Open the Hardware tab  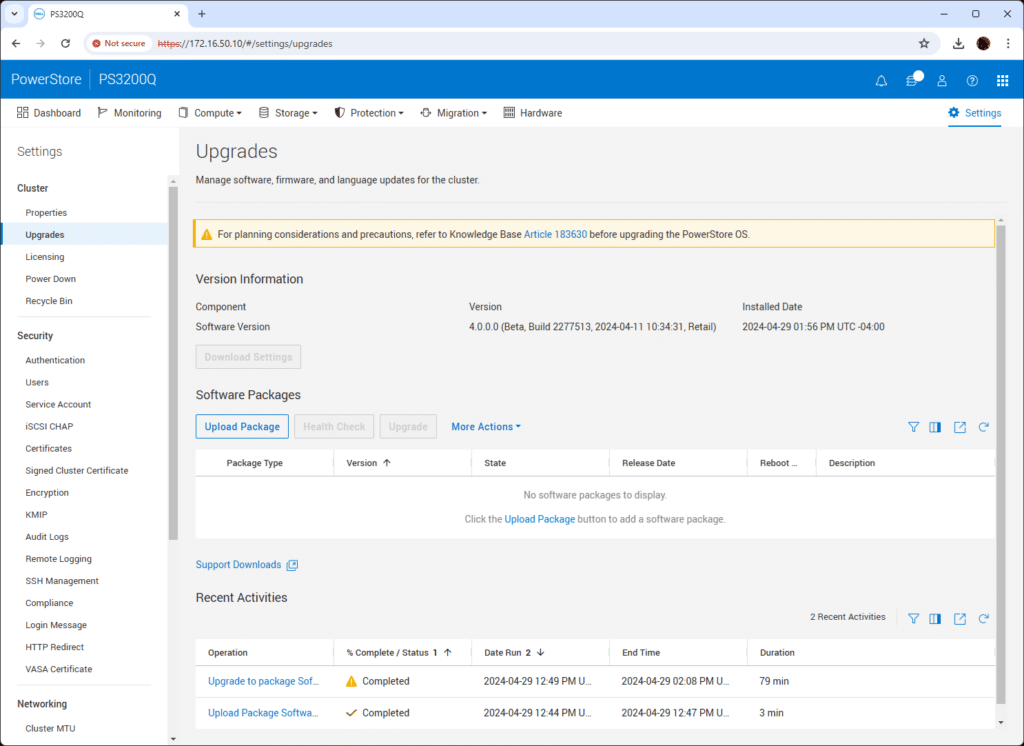point(533,113)
